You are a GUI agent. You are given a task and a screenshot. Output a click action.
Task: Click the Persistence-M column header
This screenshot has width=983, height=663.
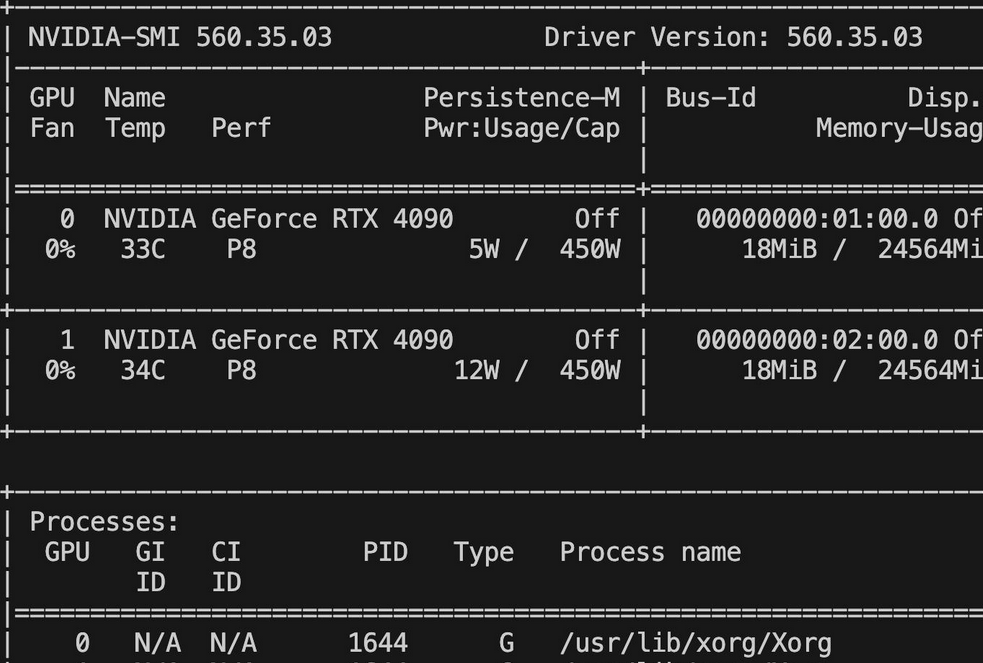[x=522, y=98]
